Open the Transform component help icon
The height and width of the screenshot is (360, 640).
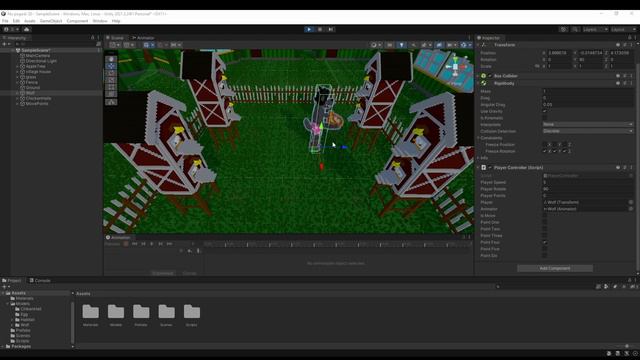(x=618, y=45)
